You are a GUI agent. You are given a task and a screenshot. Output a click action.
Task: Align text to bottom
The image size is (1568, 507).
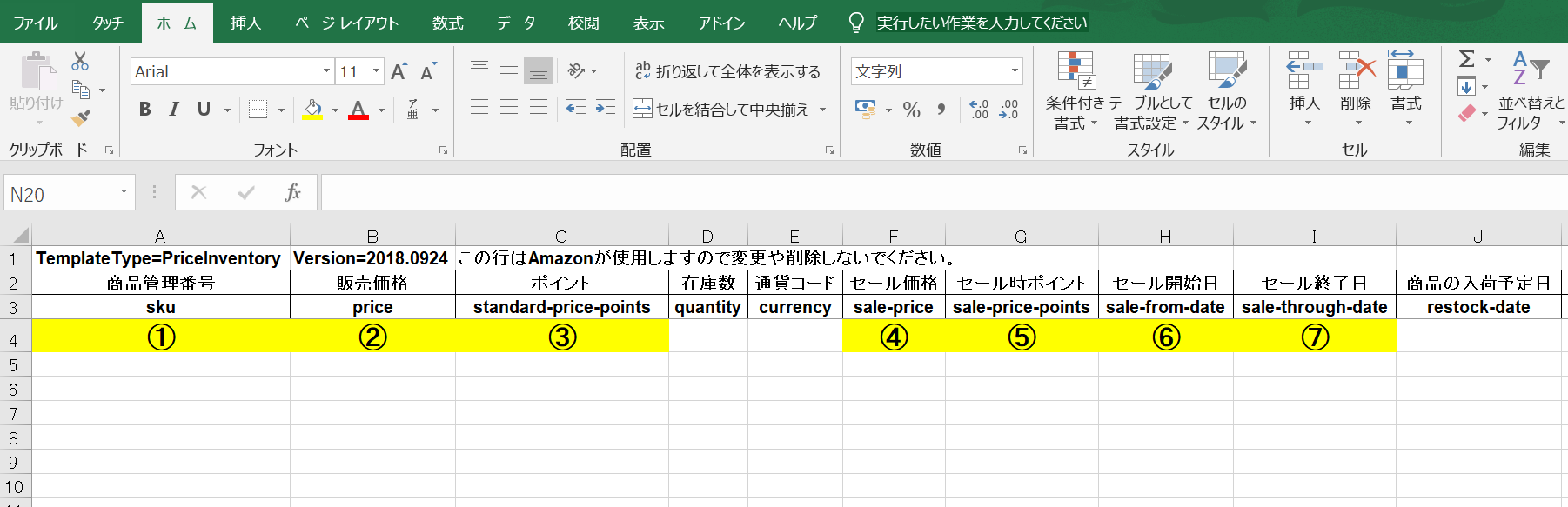click(x=539, y=70)
